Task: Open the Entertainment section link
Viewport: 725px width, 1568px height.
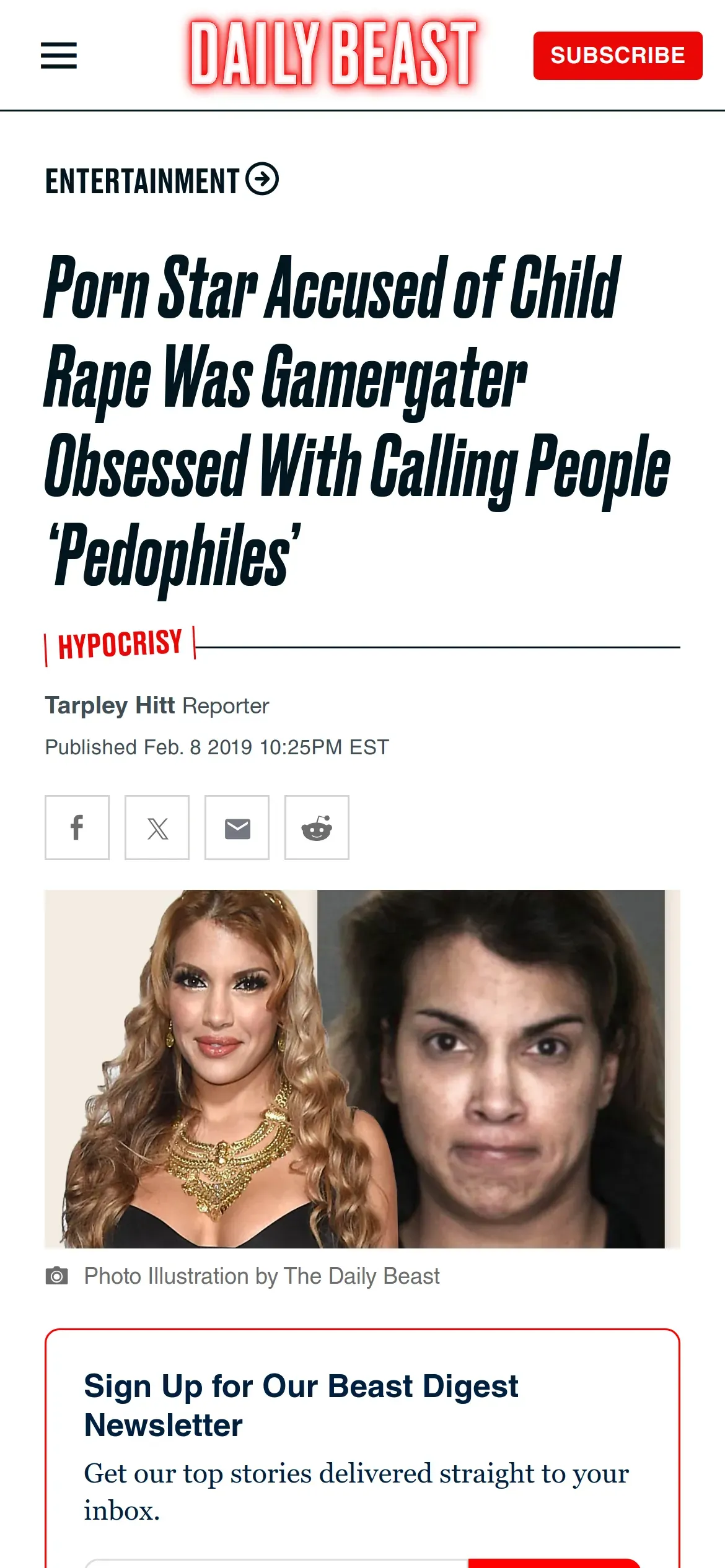Action: coord(142,181)
